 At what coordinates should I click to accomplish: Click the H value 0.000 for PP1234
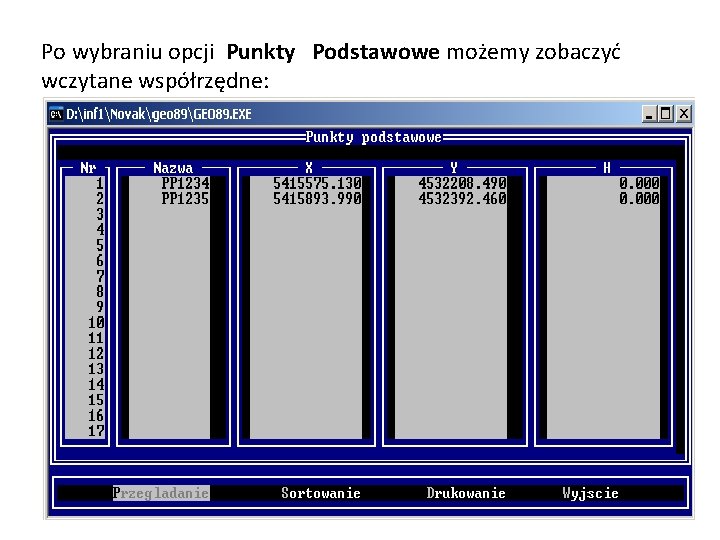[x=639, y=183]
